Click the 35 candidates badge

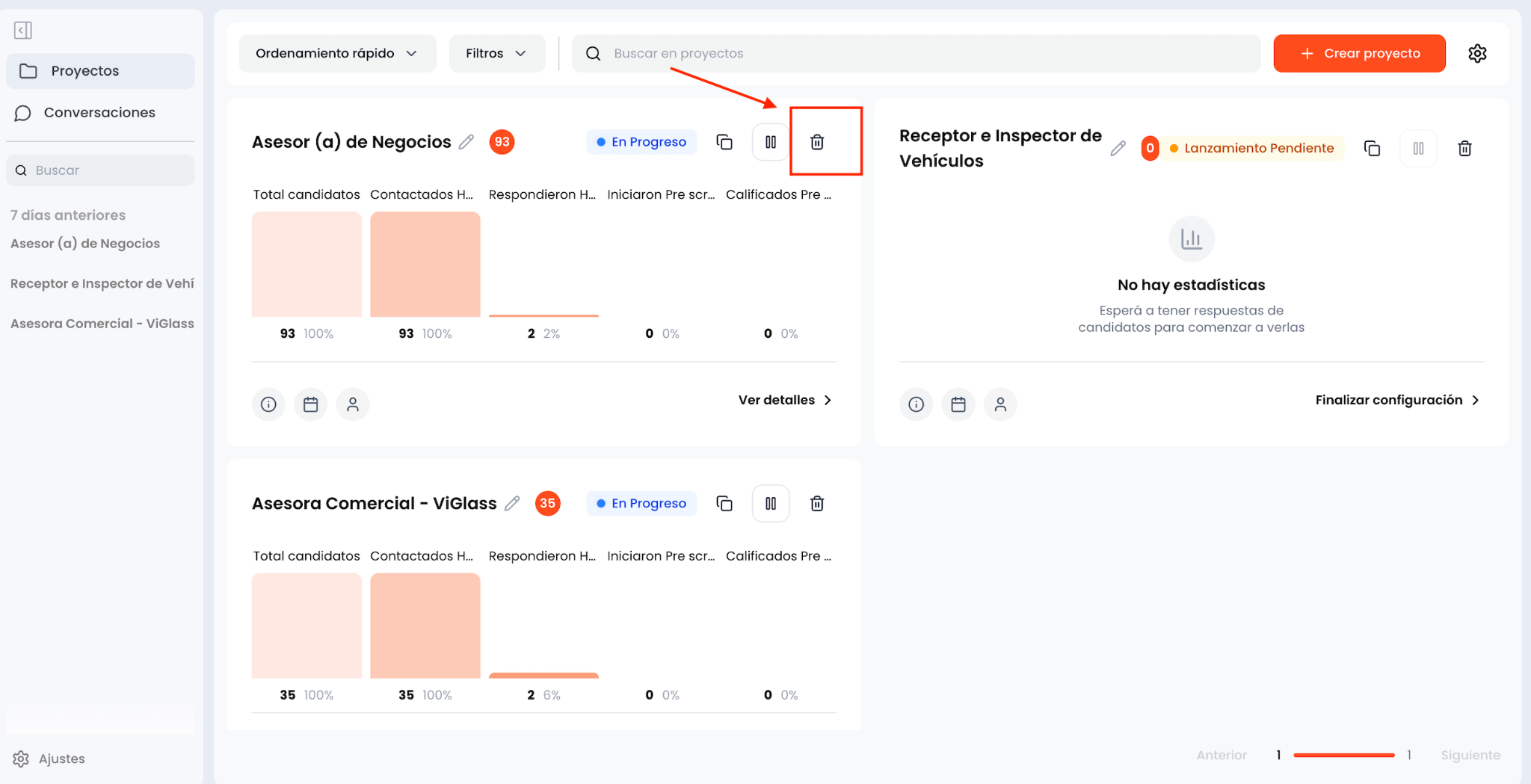(548, 504)
